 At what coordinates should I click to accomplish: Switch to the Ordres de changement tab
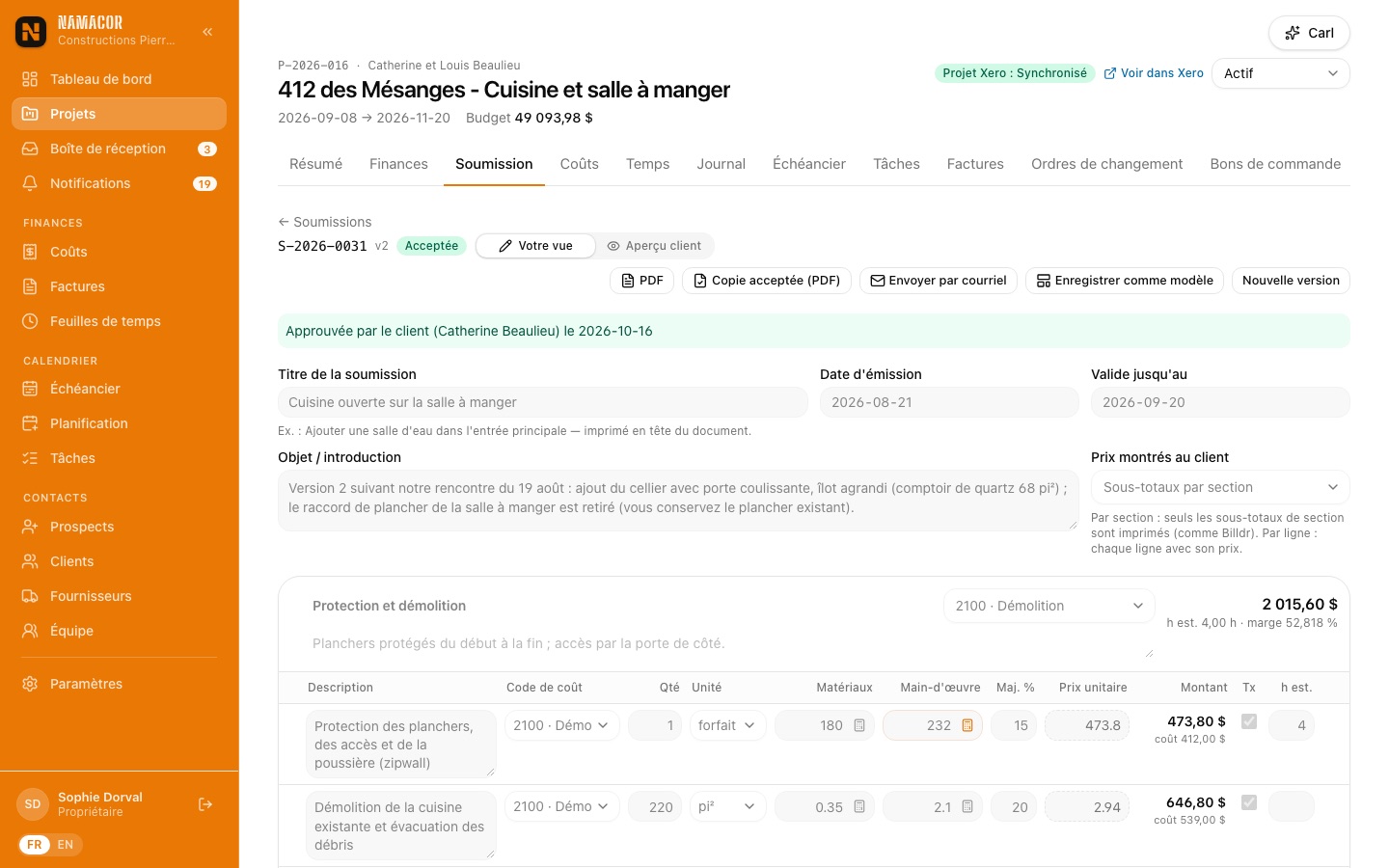pyautogui.click(x=1106, y=164)
